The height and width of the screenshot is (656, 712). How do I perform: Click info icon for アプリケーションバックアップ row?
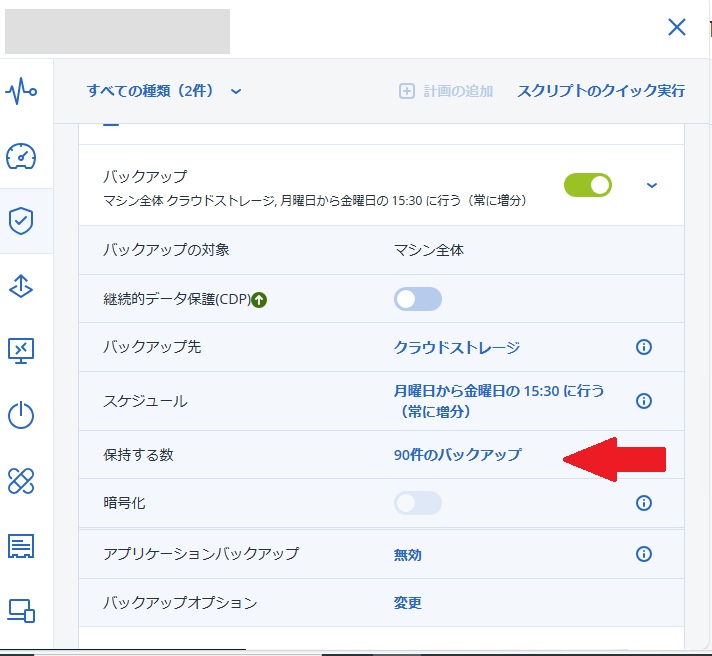[x=643, y=554]
